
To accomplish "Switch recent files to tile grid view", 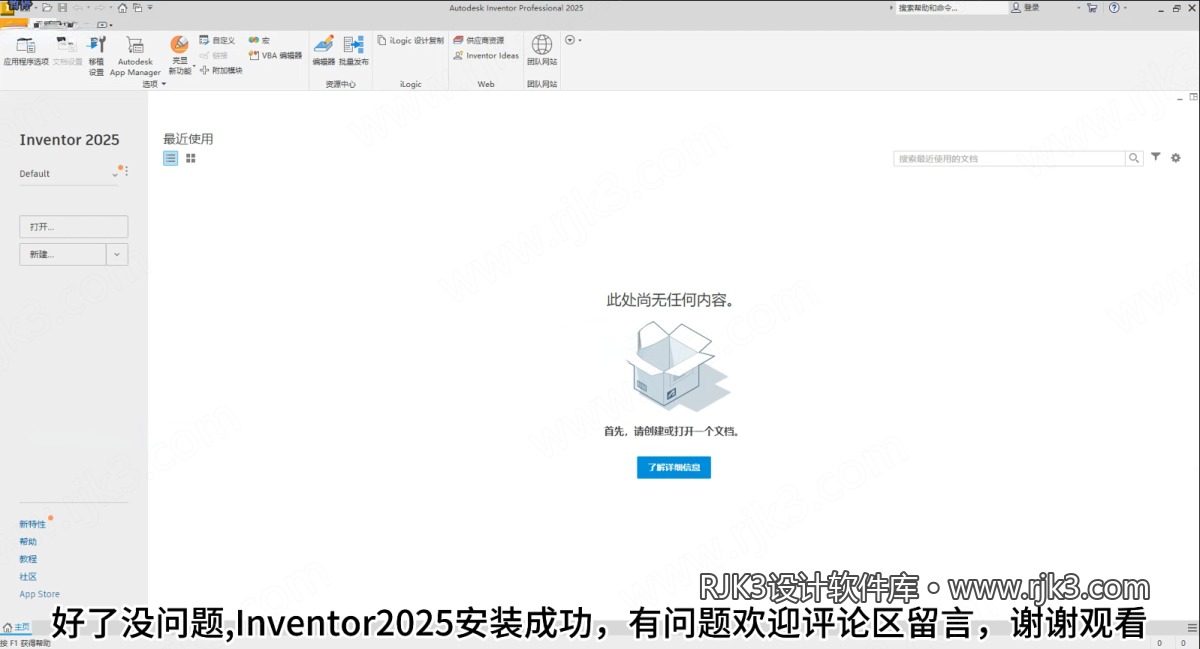I will 191,158.
